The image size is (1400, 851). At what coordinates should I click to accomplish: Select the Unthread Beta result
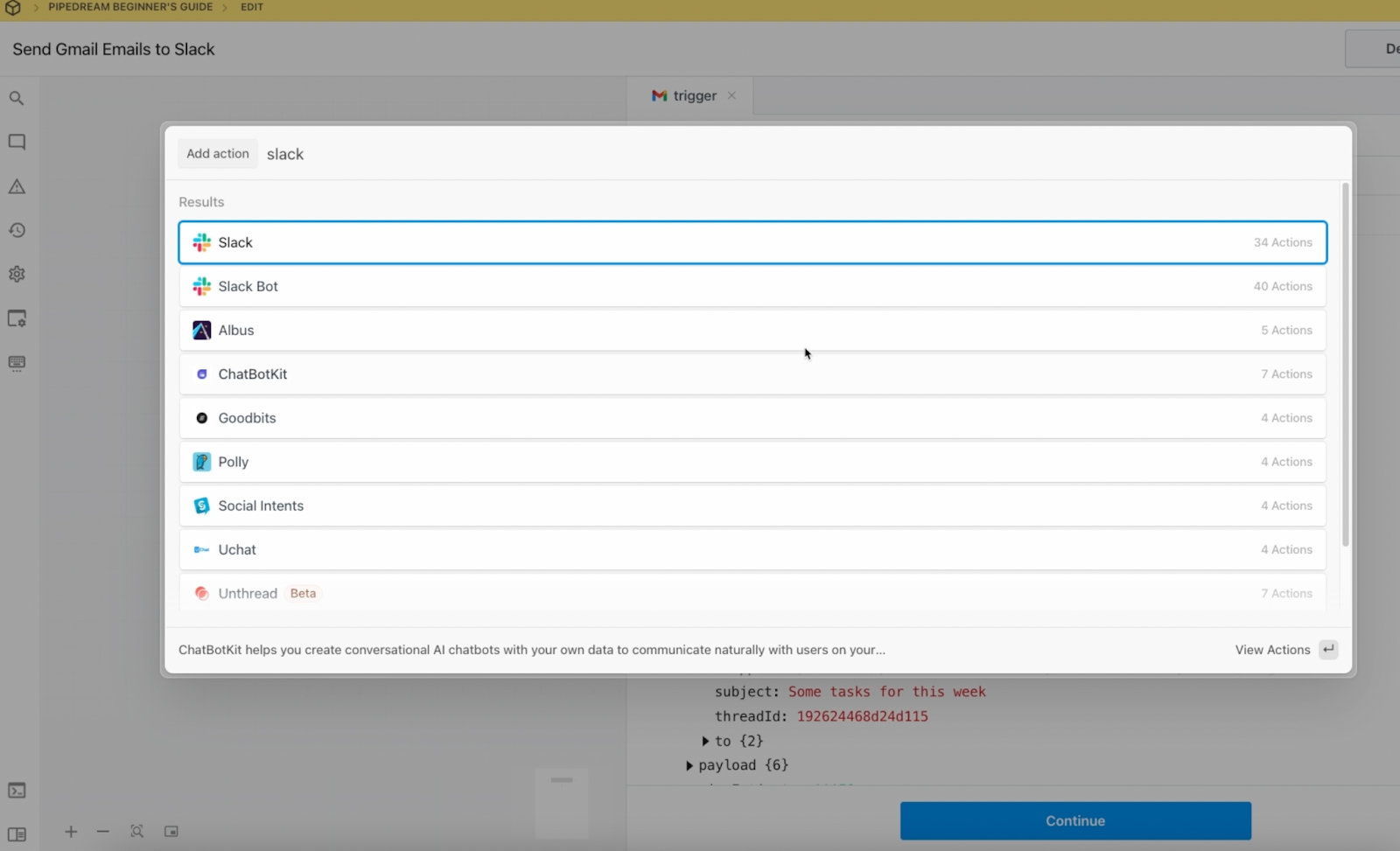tap(752, 593)
